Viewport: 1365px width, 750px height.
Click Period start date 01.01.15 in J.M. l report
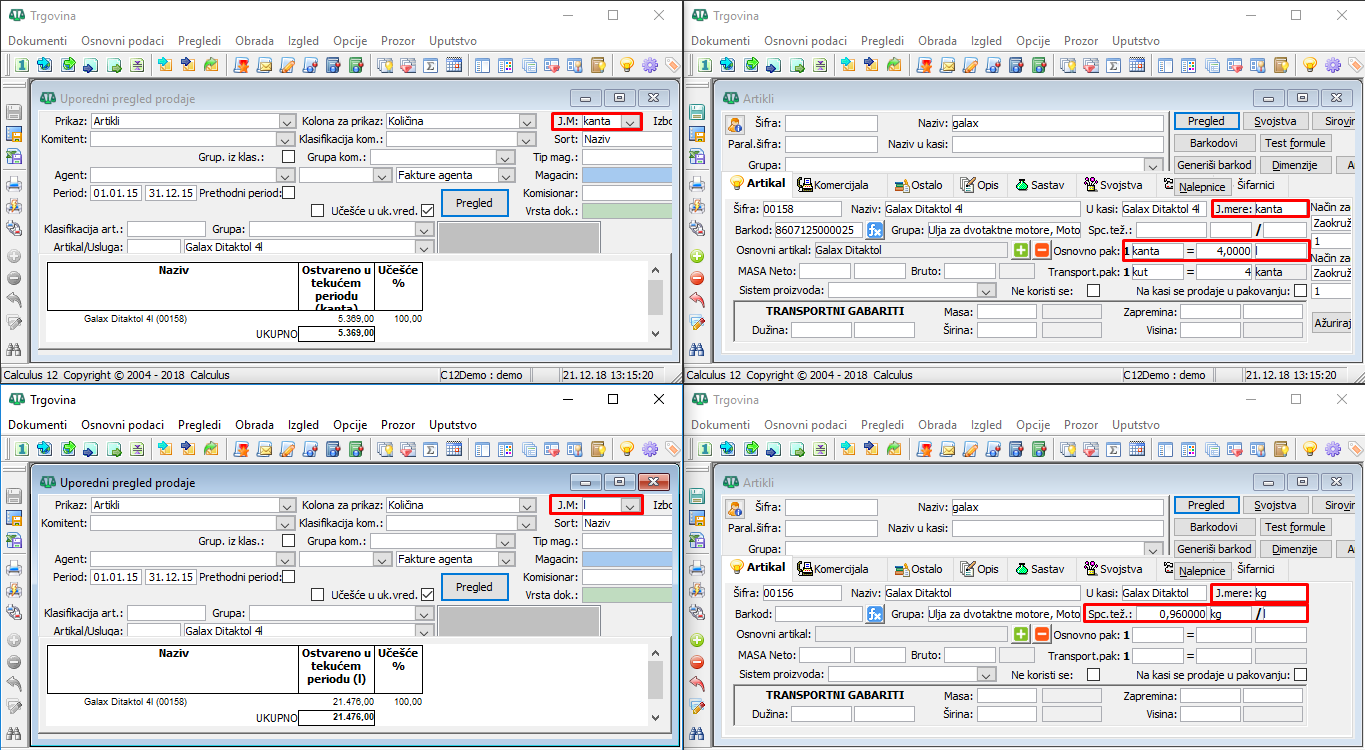[116, 577]
